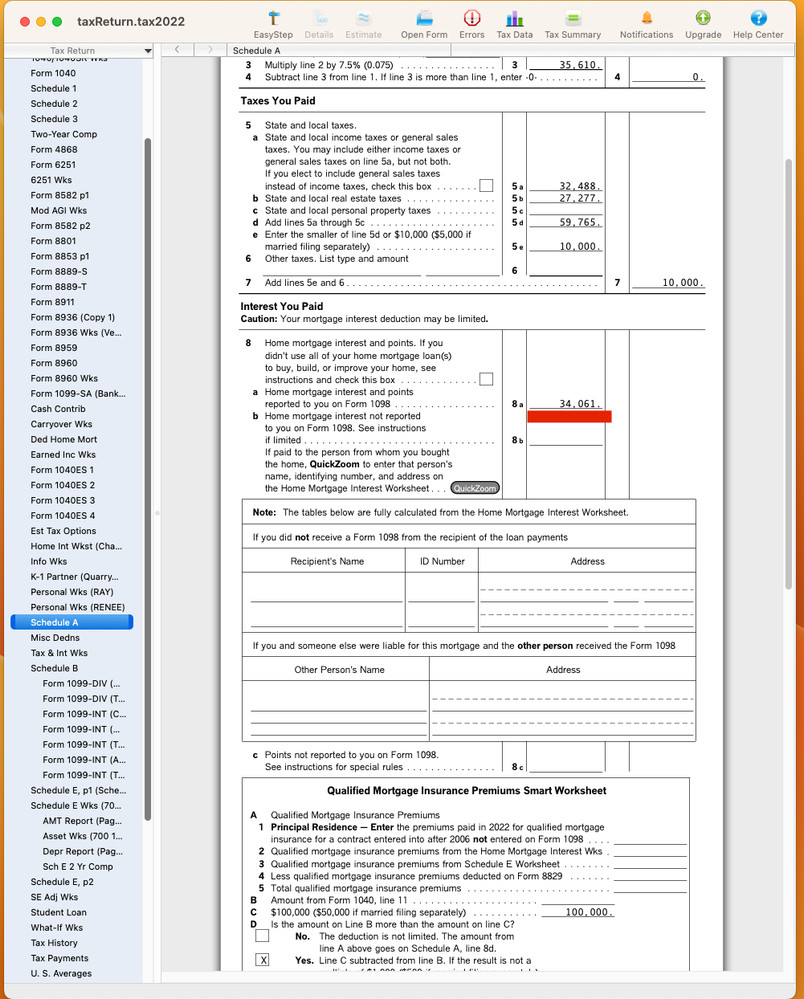Click the Estimate toolbar icon
Screen dimensions: 804x999
point(363,18)
